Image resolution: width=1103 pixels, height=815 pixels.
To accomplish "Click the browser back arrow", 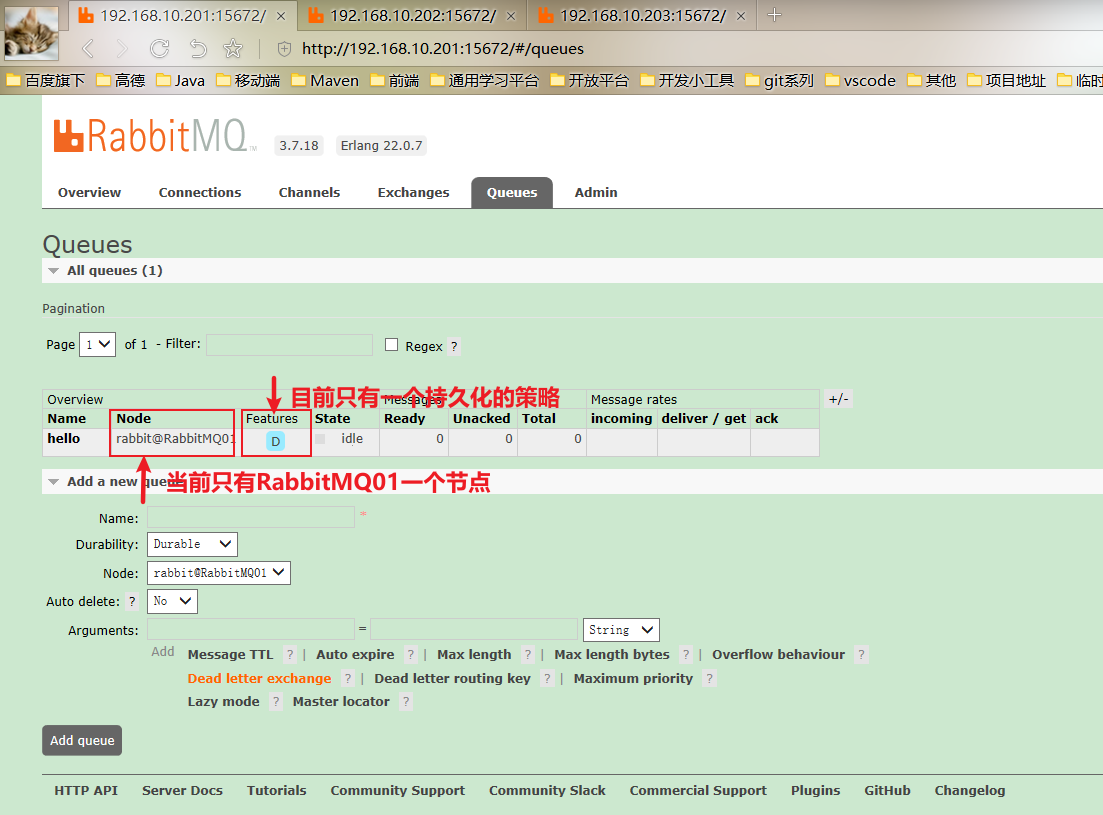I will (88, 49).
